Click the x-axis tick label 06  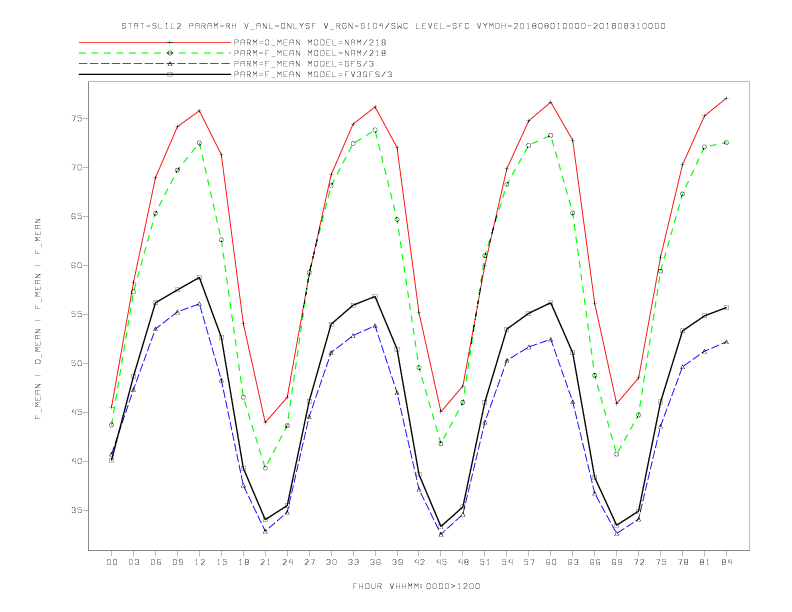pos(156,562)
